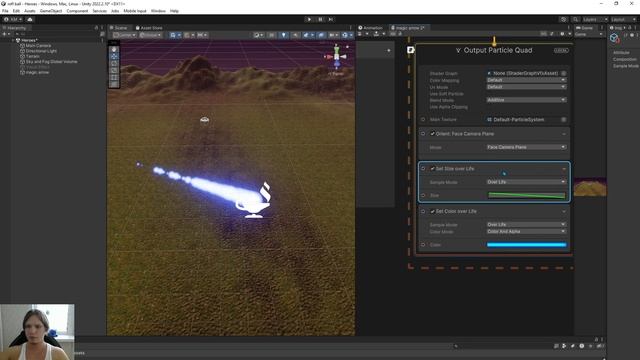Open the Component menu
Viewport: 640px width, 360px height.
(77, 11)
